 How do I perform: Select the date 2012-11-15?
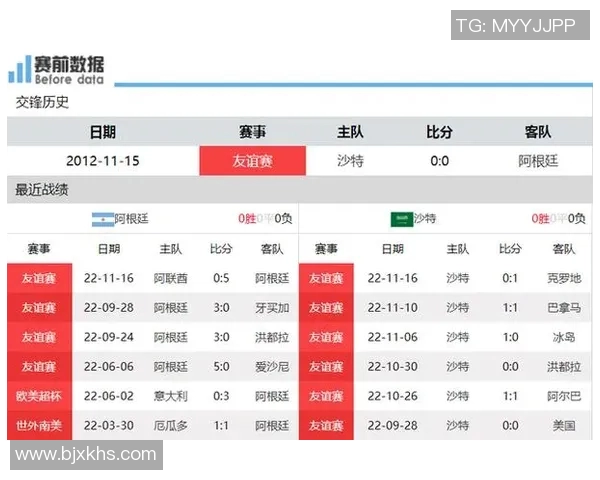[103, 161]
